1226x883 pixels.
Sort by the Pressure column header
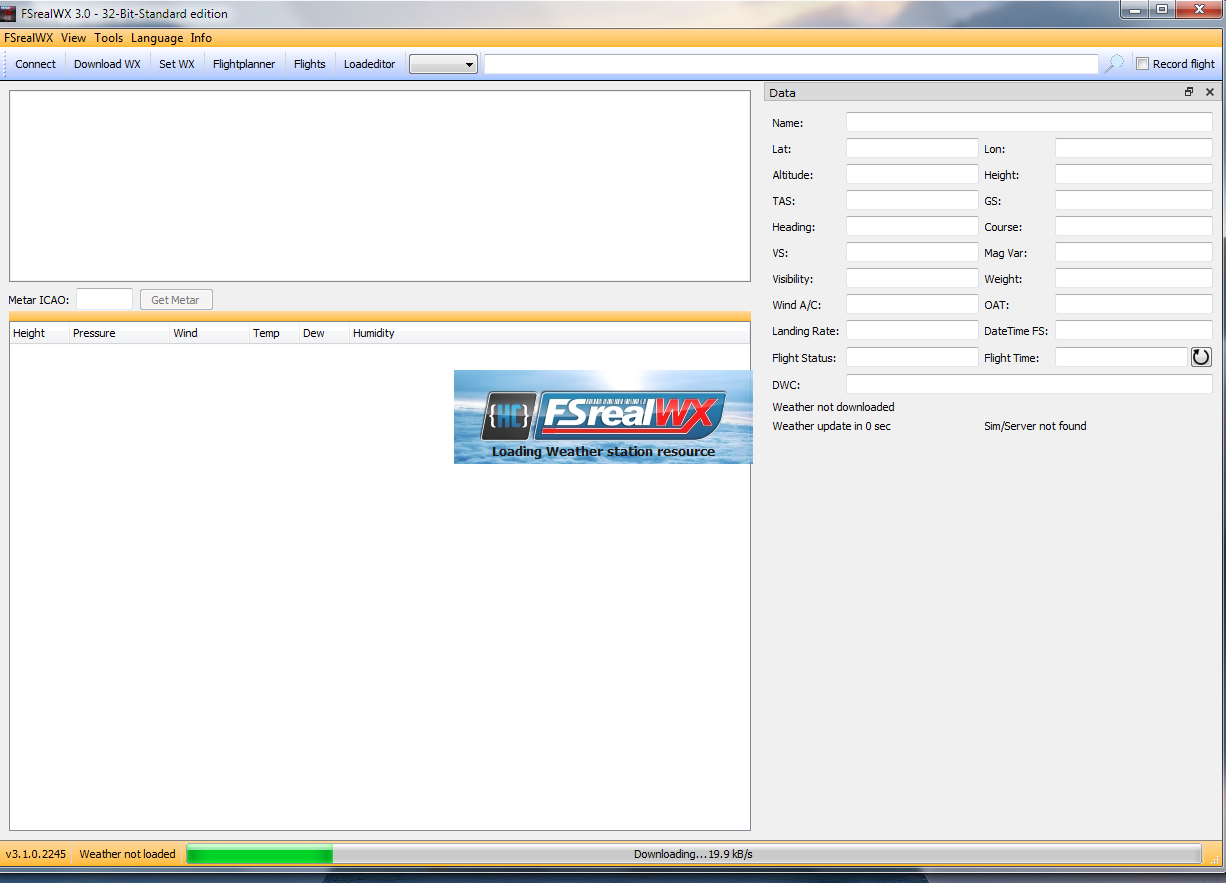pyautogui.click(x=119, y=333)
